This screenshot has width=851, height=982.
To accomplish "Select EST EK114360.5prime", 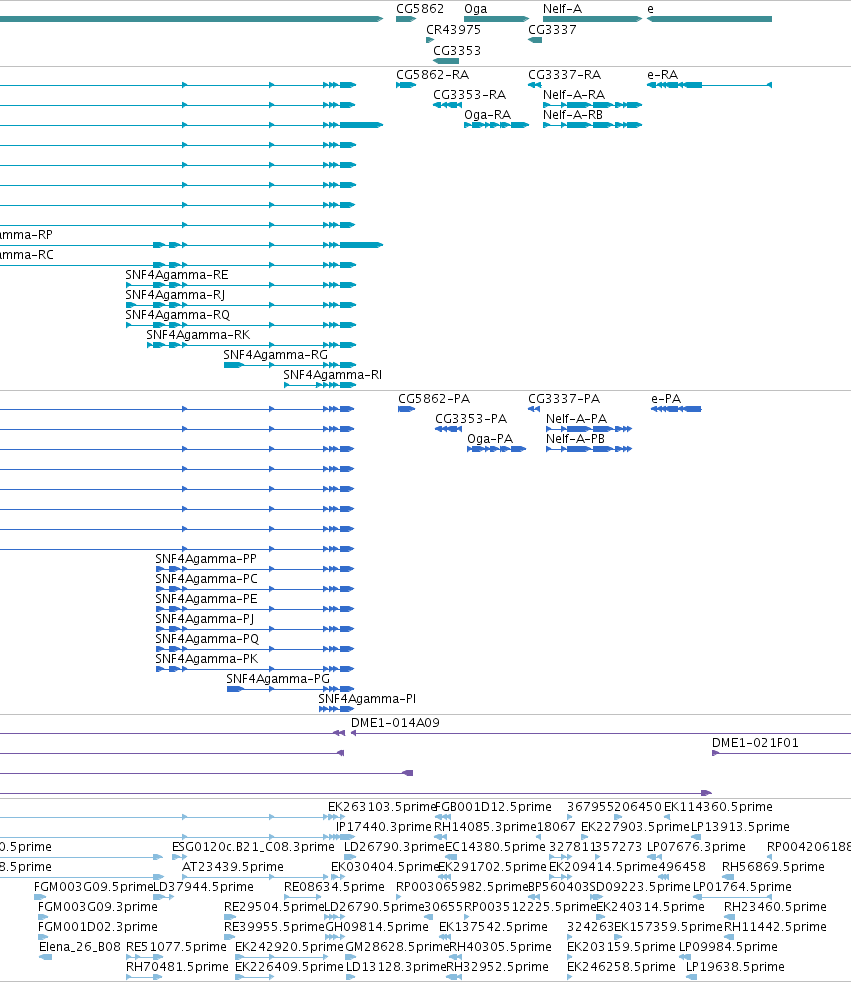I will (718, 807).
